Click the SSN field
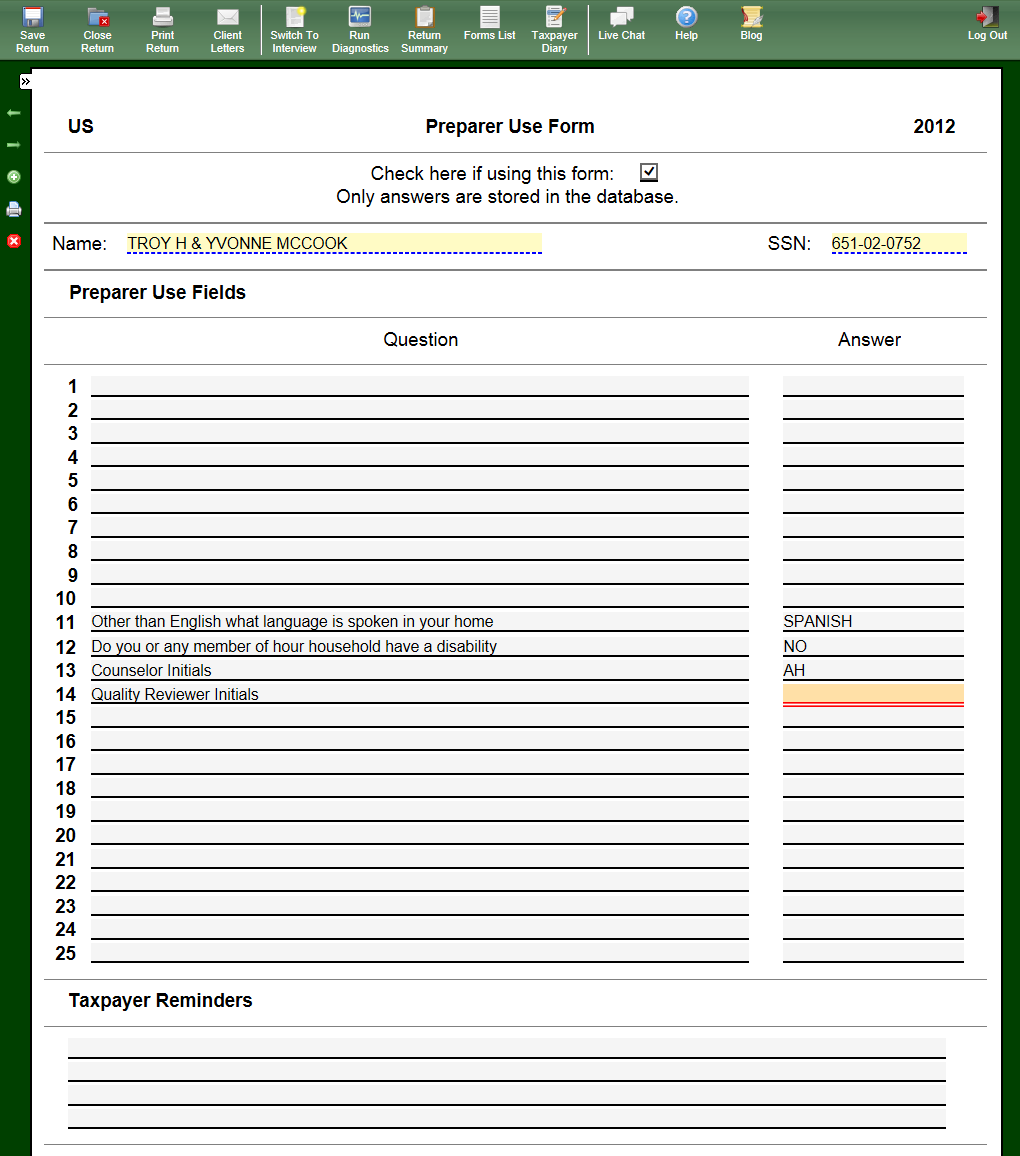1020x1156 pixels. coord(898,243)
